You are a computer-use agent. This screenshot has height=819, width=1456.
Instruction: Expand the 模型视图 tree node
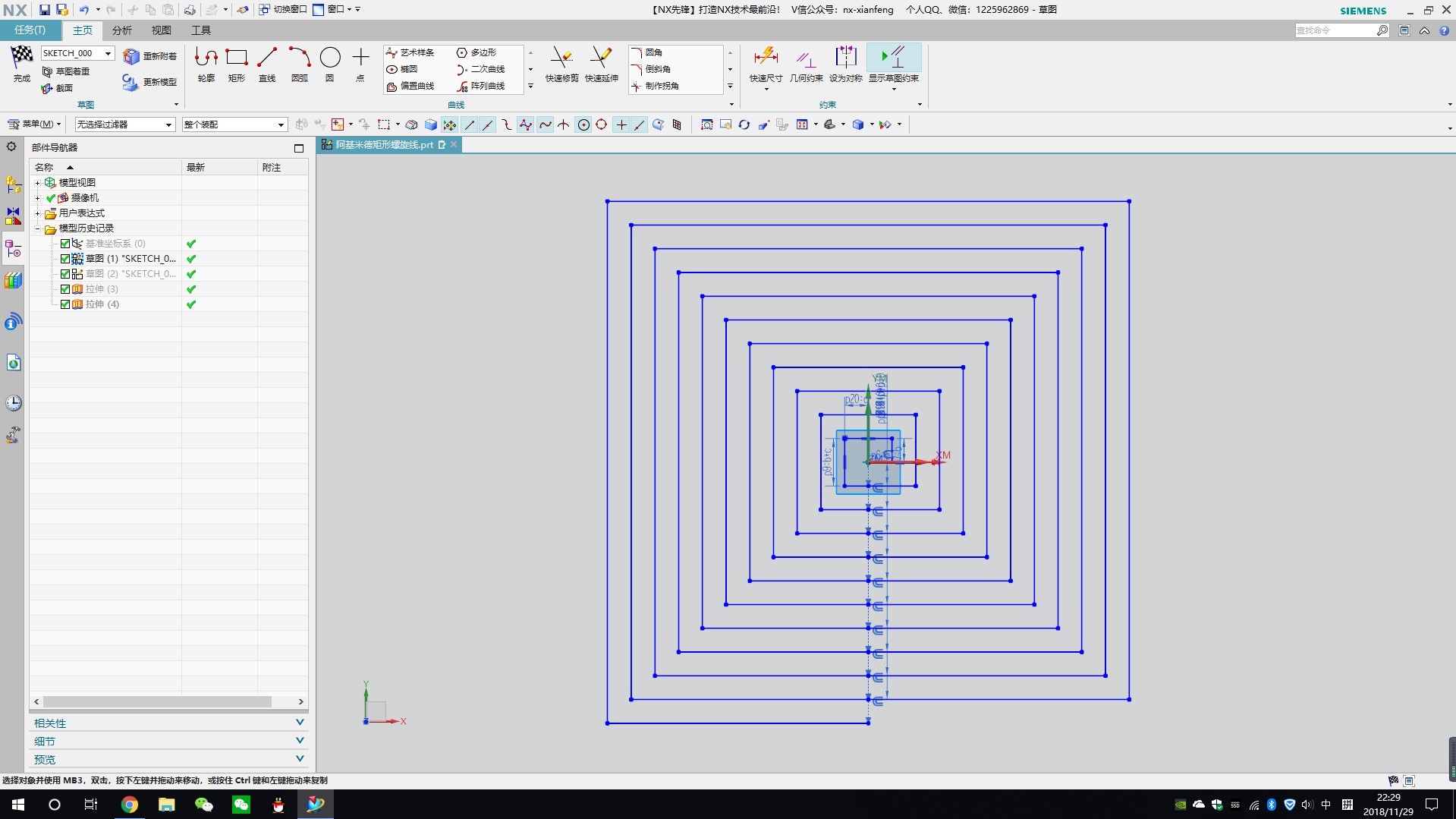pyautogui.click(x=37, y=183)
